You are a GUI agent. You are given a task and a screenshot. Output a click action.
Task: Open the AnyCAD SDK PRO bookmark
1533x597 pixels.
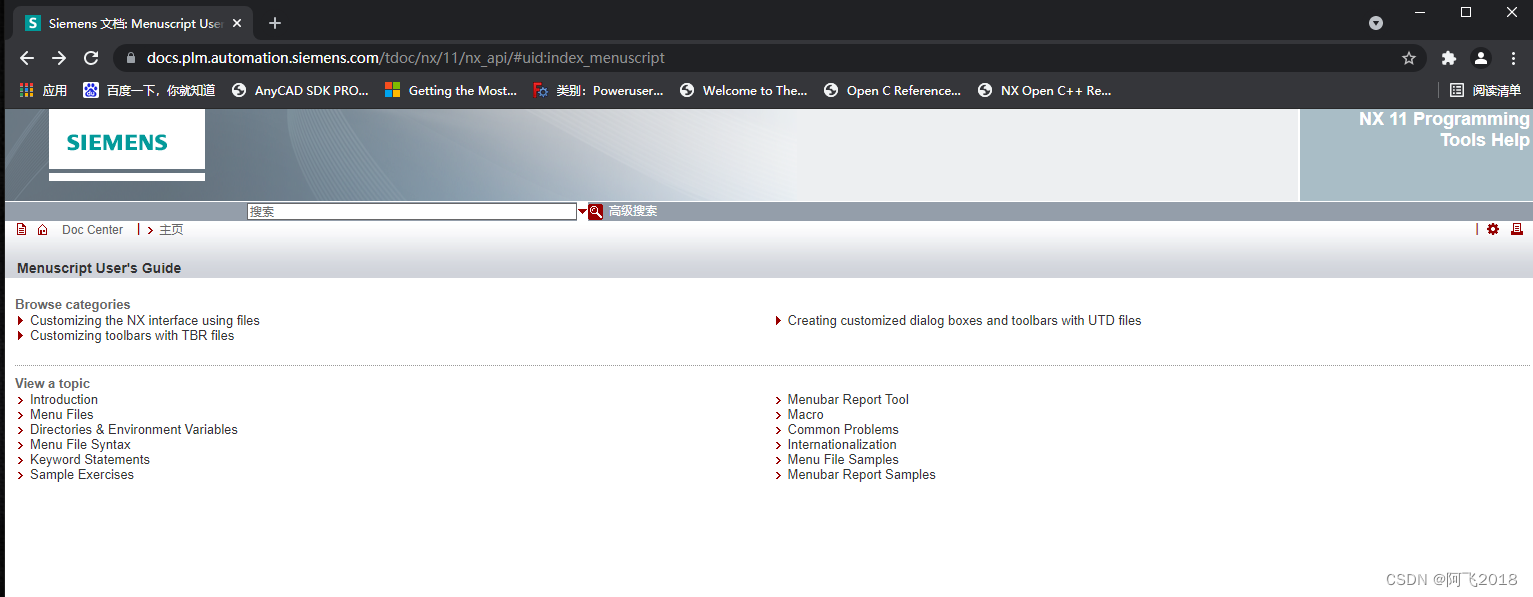pyautogui.click(x=300, y=90)
